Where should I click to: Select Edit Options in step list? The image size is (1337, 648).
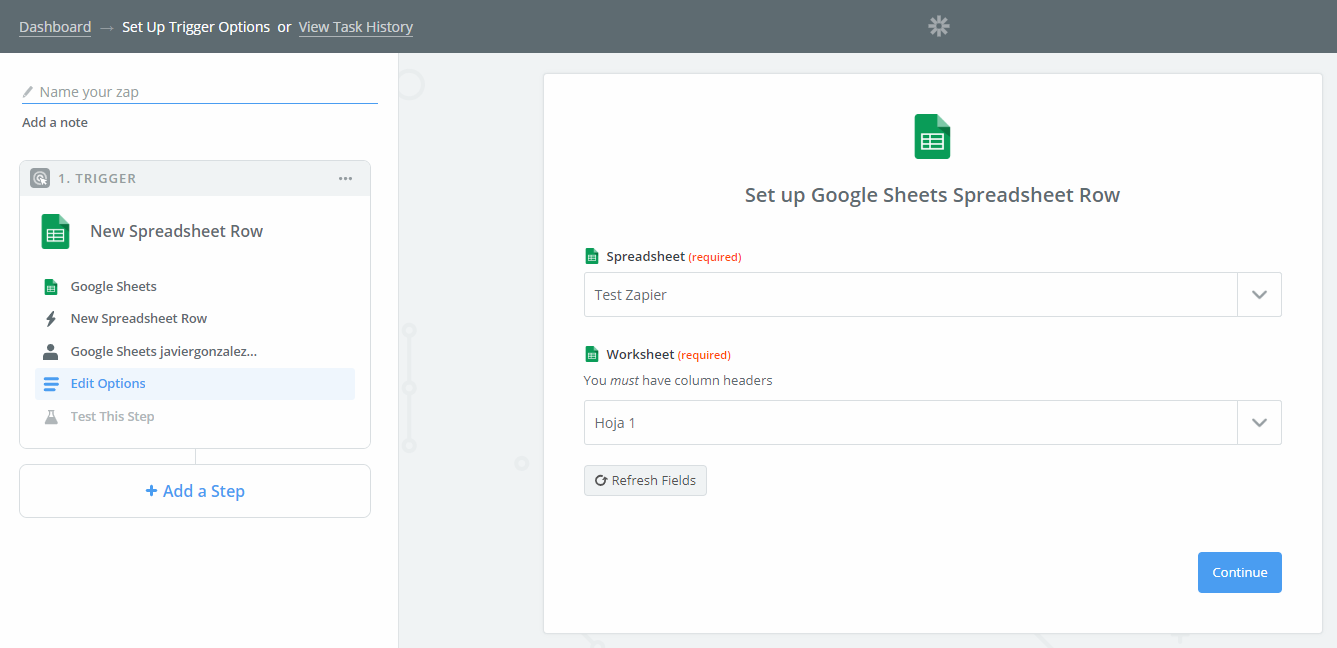(x=108, y=384)
